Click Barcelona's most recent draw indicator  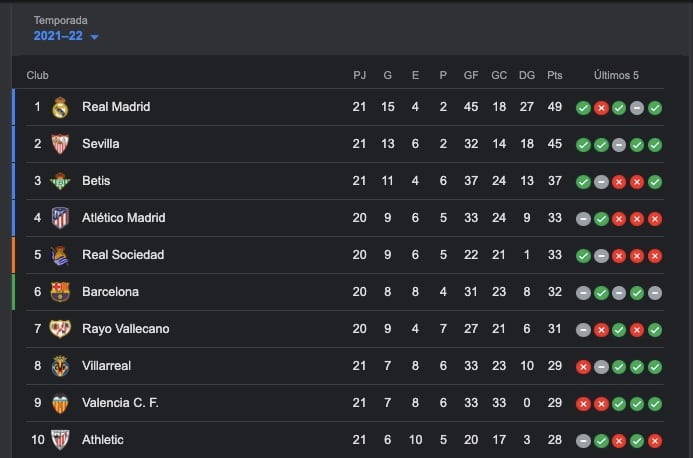tap(655, 292)
